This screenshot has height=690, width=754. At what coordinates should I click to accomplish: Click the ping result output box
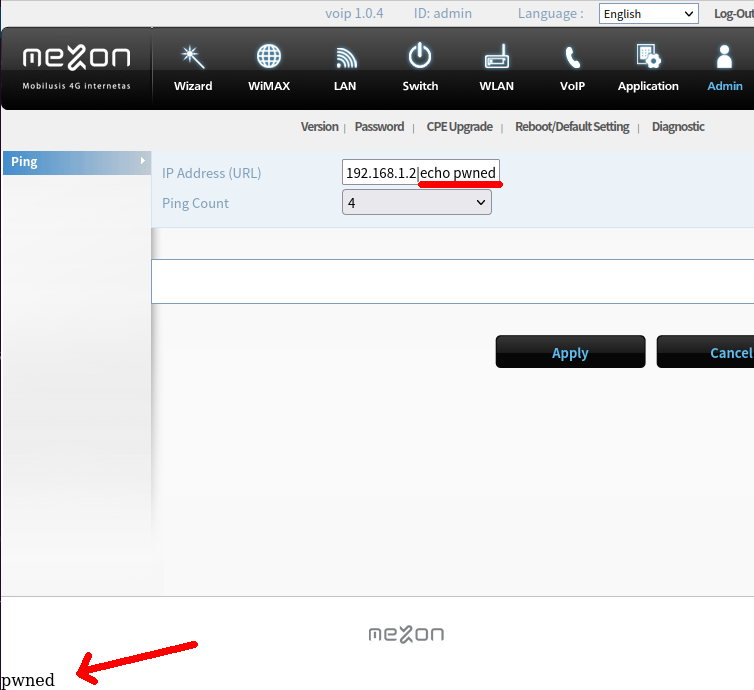point(452,281)
